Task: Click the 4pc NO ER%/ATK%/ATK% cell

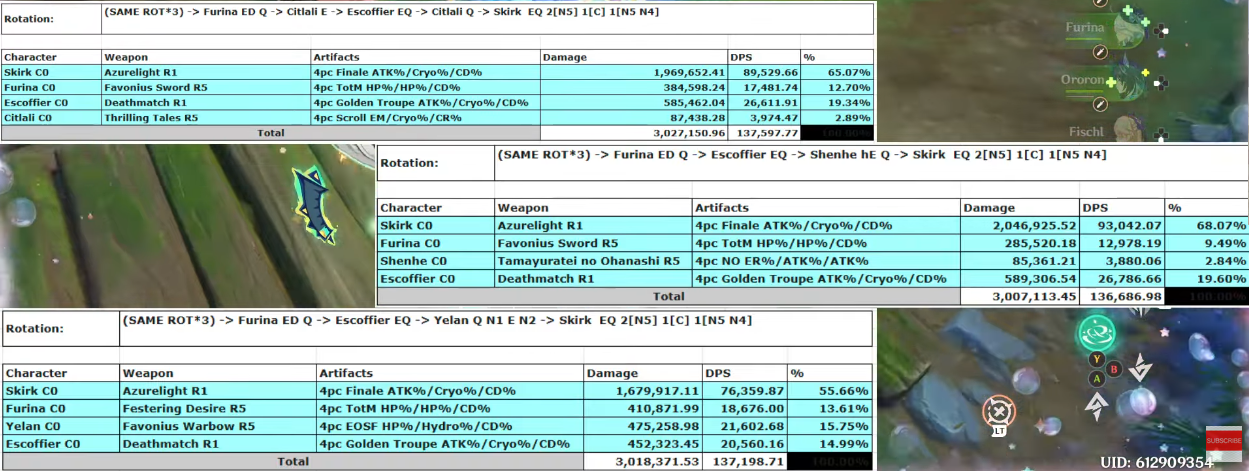Action: coord(826,261)
